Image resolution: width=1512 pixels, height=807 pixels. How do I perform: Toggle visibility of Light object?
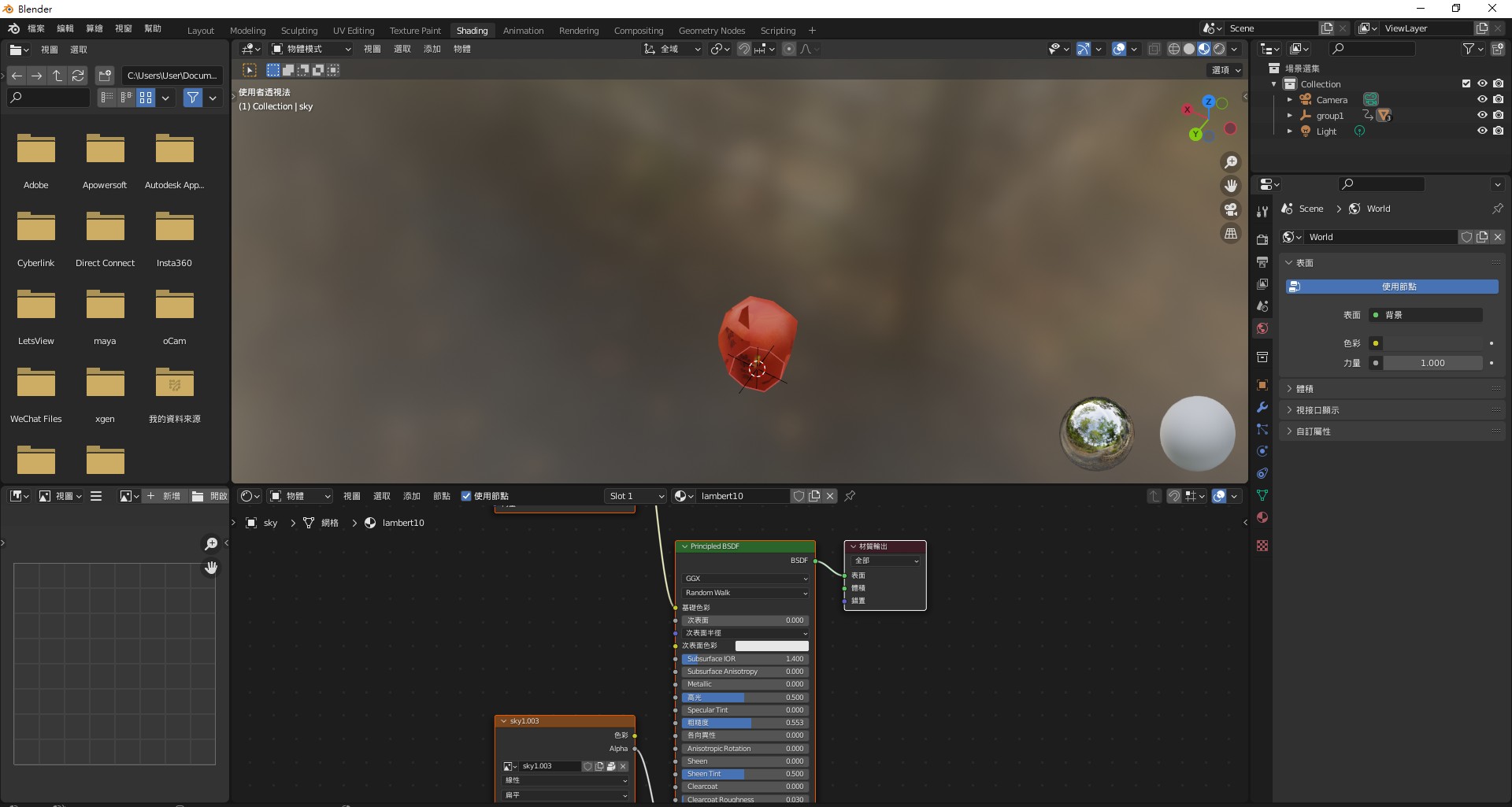1481,131
